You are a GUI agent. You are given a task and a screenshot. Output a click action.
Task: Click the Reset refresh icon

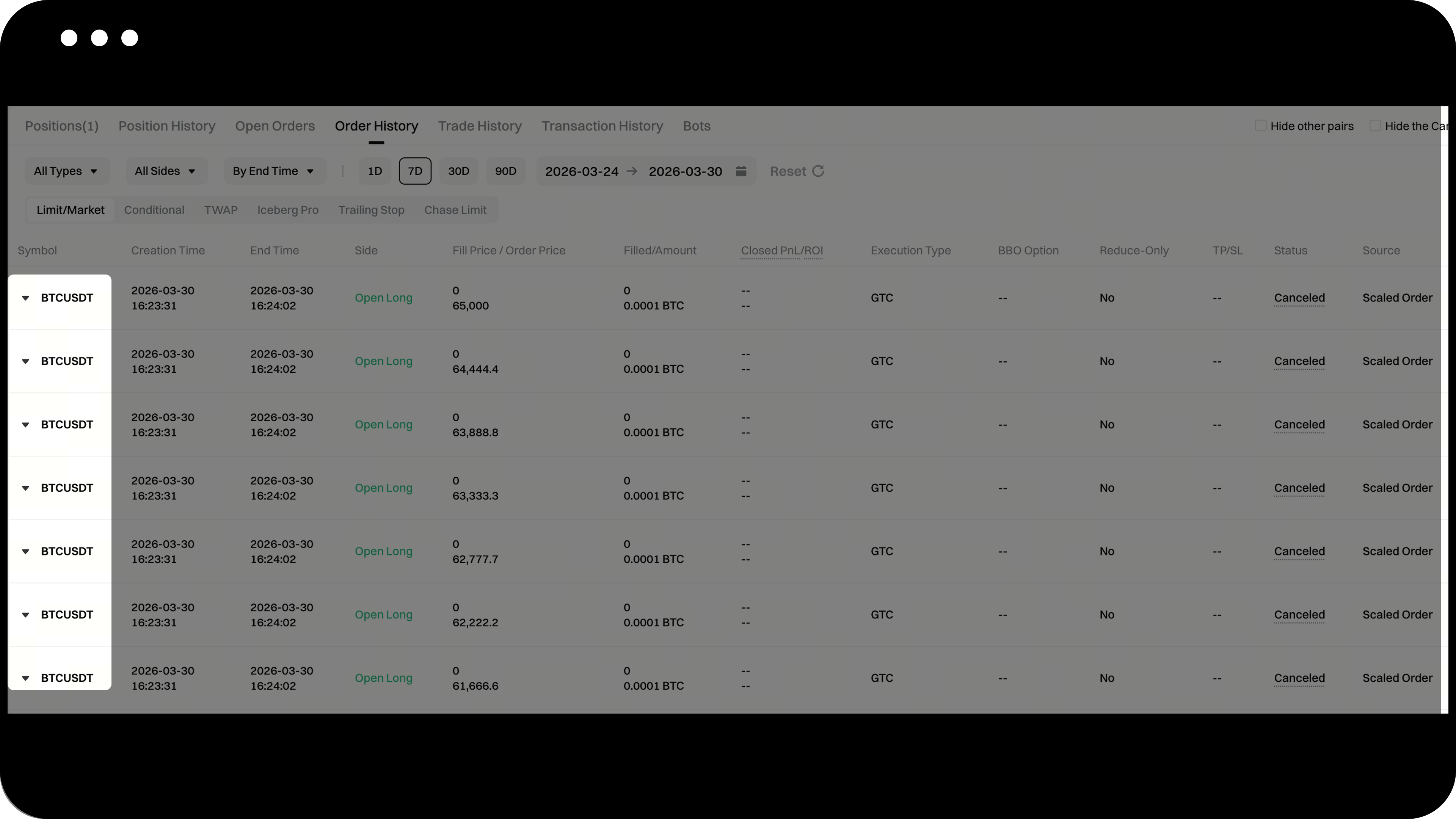coord(818,171)
